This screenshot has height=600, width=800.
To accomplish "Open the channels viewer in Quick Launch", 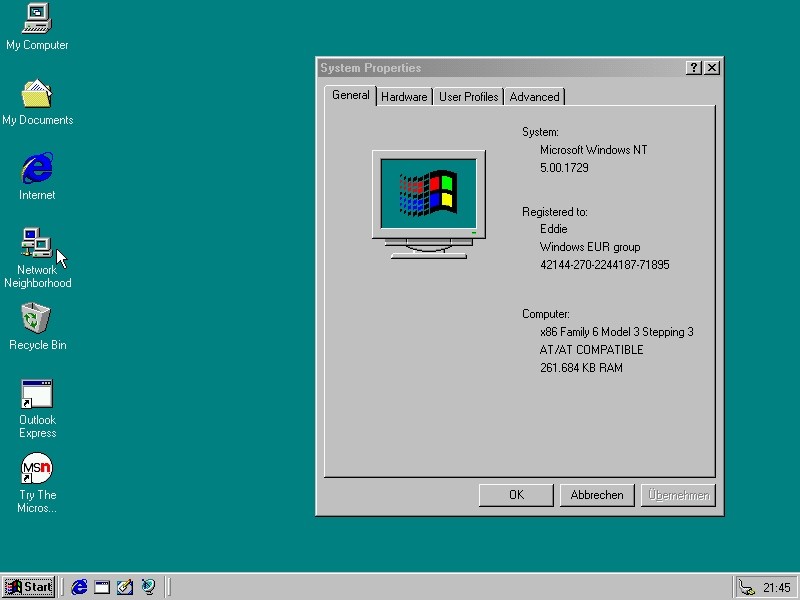I will [149, 587].
